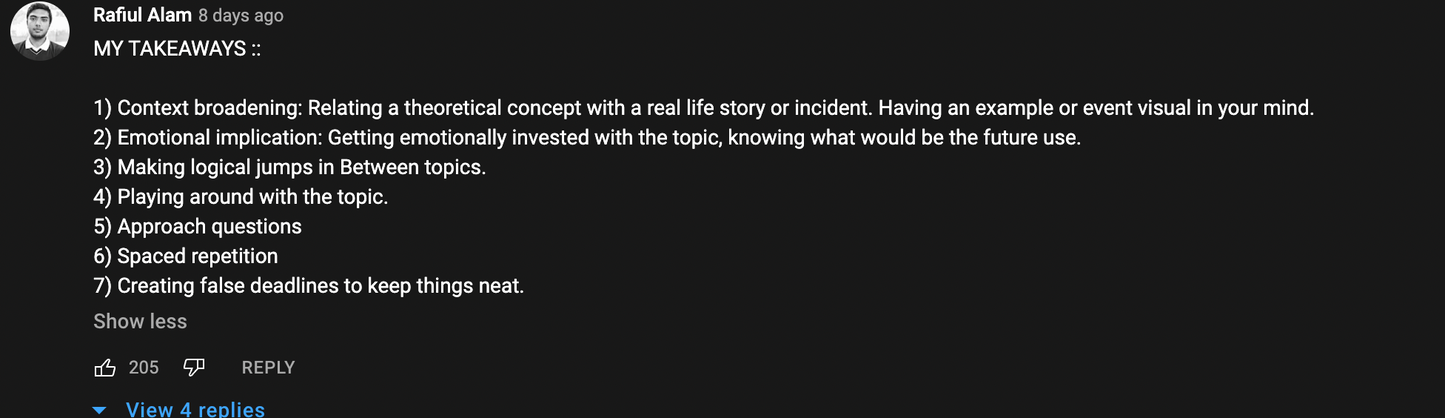Click the 'Playing around with the topic' line
1445x418 pixels.
click(241, 197)
